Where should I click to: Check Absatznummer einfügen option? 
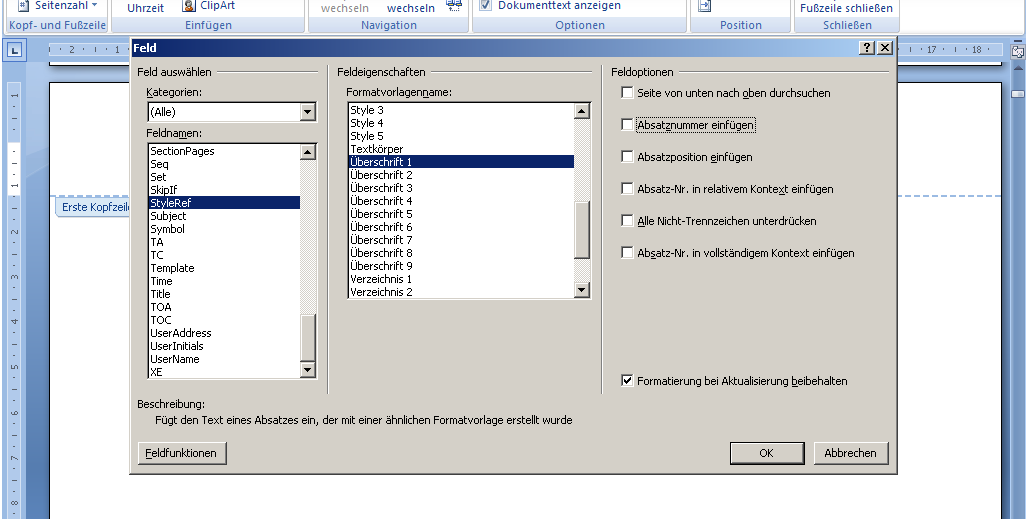click(627, 125)
